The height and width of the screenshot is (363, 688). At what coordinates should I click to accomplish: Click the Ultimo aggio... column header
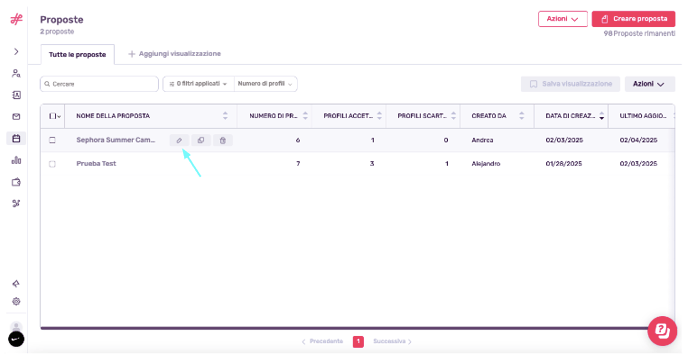642,116
